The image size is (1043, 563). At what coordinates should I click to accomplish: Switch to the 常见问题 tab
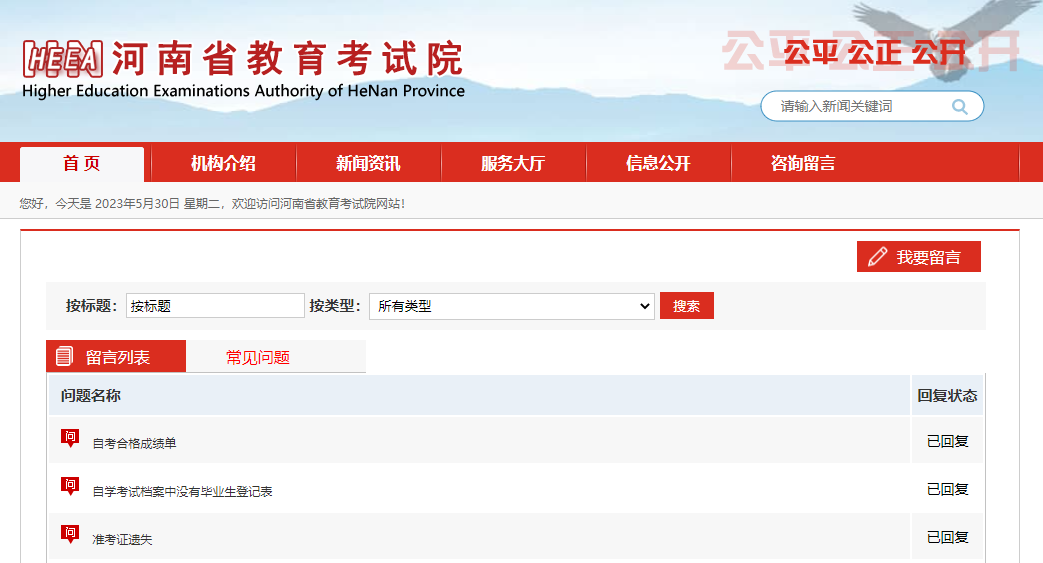click(258, 357)
